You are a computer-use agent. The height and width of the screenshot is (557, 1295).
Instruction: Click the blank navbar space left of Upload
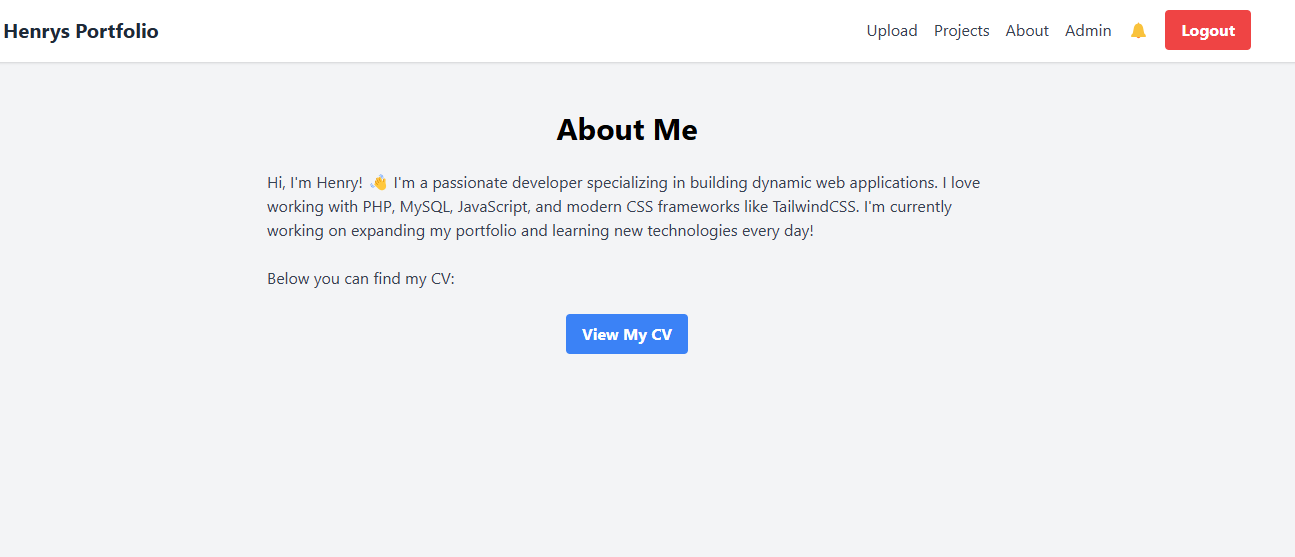(500, 31)
